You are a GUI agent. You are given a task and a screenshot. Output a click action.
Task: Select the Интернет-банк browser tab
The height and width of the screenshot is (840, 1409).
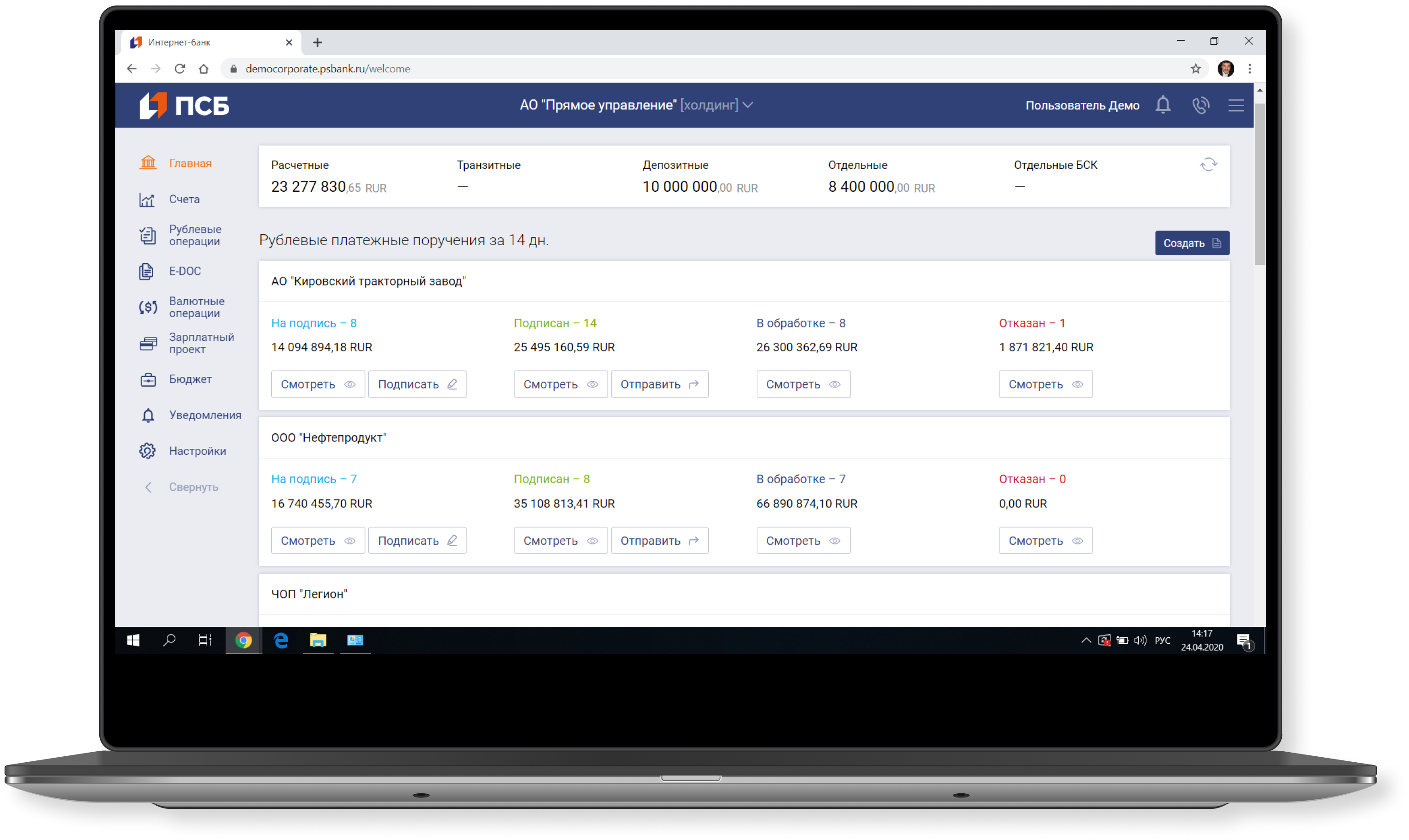pyautogui.click(x=211, y=43)
